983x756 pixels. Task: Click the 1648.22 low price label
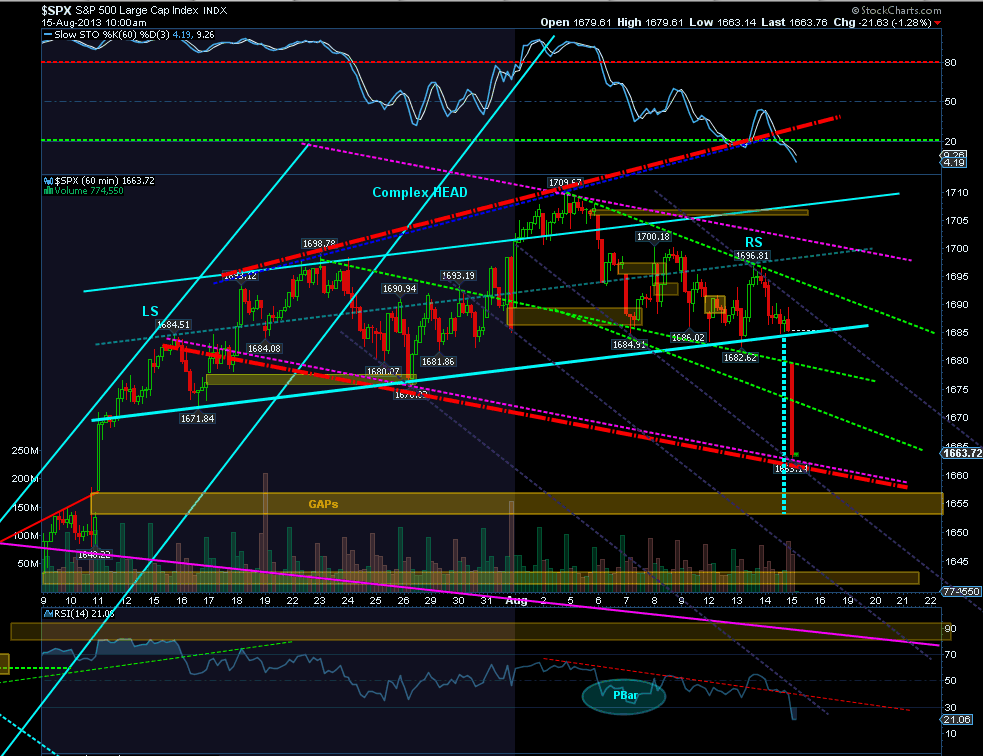tap(94, 555)
